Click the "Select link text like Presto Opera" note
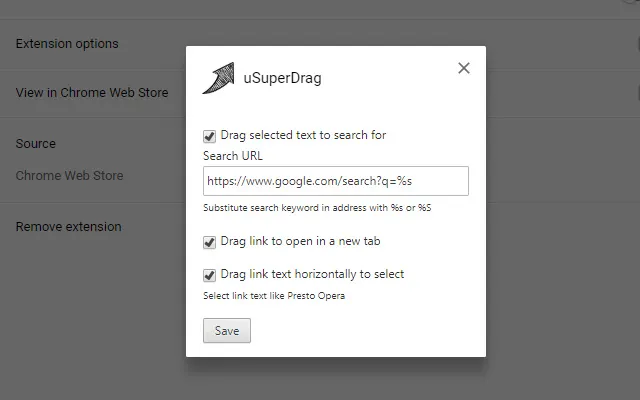The width and height of the screenshot is (640, 400). (x=273, y=296)
